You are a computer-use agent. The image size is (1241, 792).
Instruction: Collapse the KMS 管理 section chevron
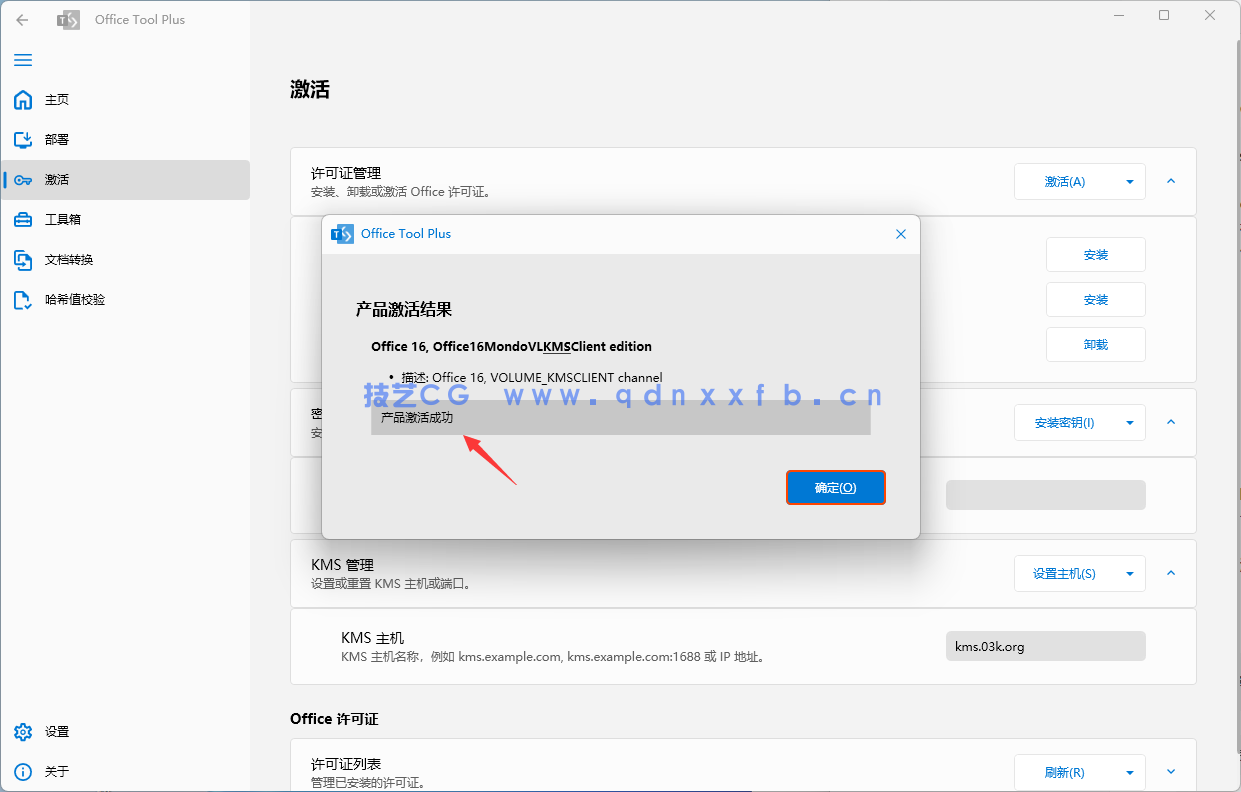point(1170,573)
